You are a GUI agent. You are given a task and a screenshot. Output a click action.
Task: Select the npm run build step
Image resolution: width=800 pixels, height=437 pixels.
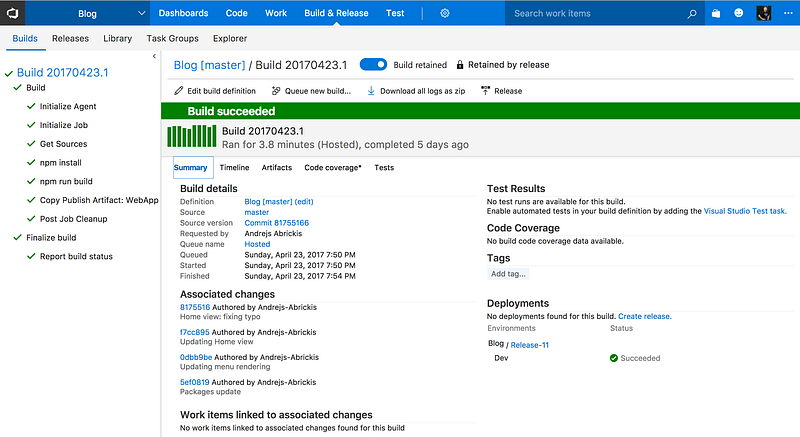coord(66,182)
